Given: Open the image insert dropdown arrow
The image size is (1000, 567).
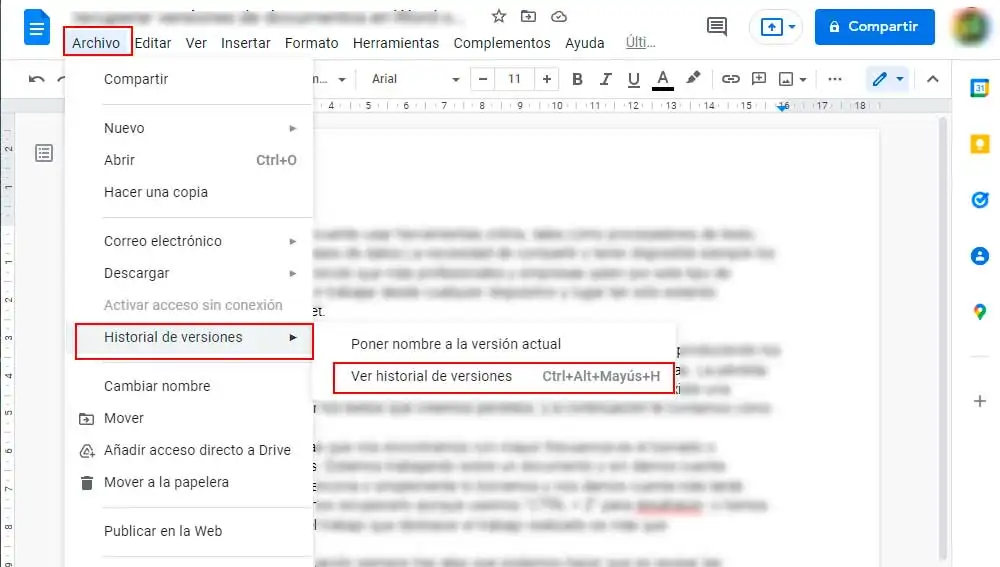Looking at the screenshot, I should click(x=803, y=80).
